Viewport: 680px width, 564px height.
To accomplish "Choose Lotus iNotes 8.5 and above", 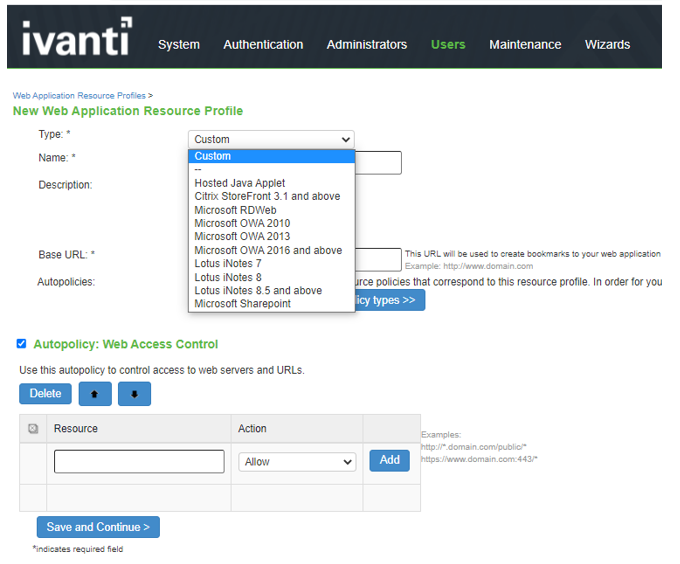I will [x=271, y=290].
